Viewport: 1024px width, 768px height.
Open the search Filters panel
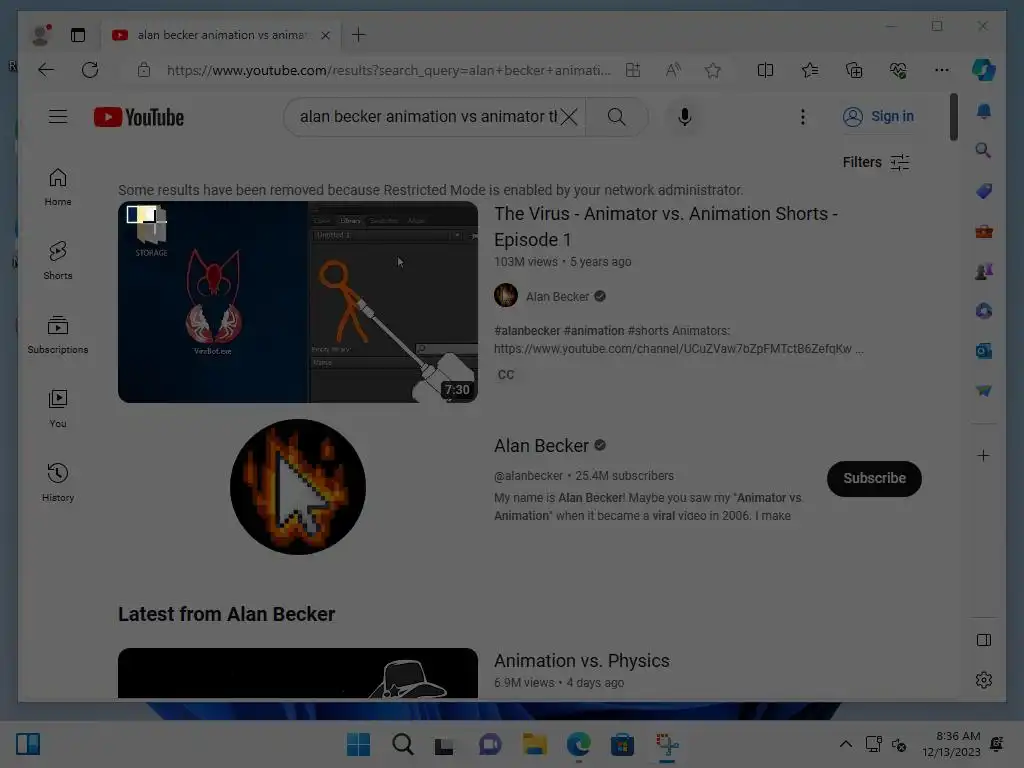876,162
